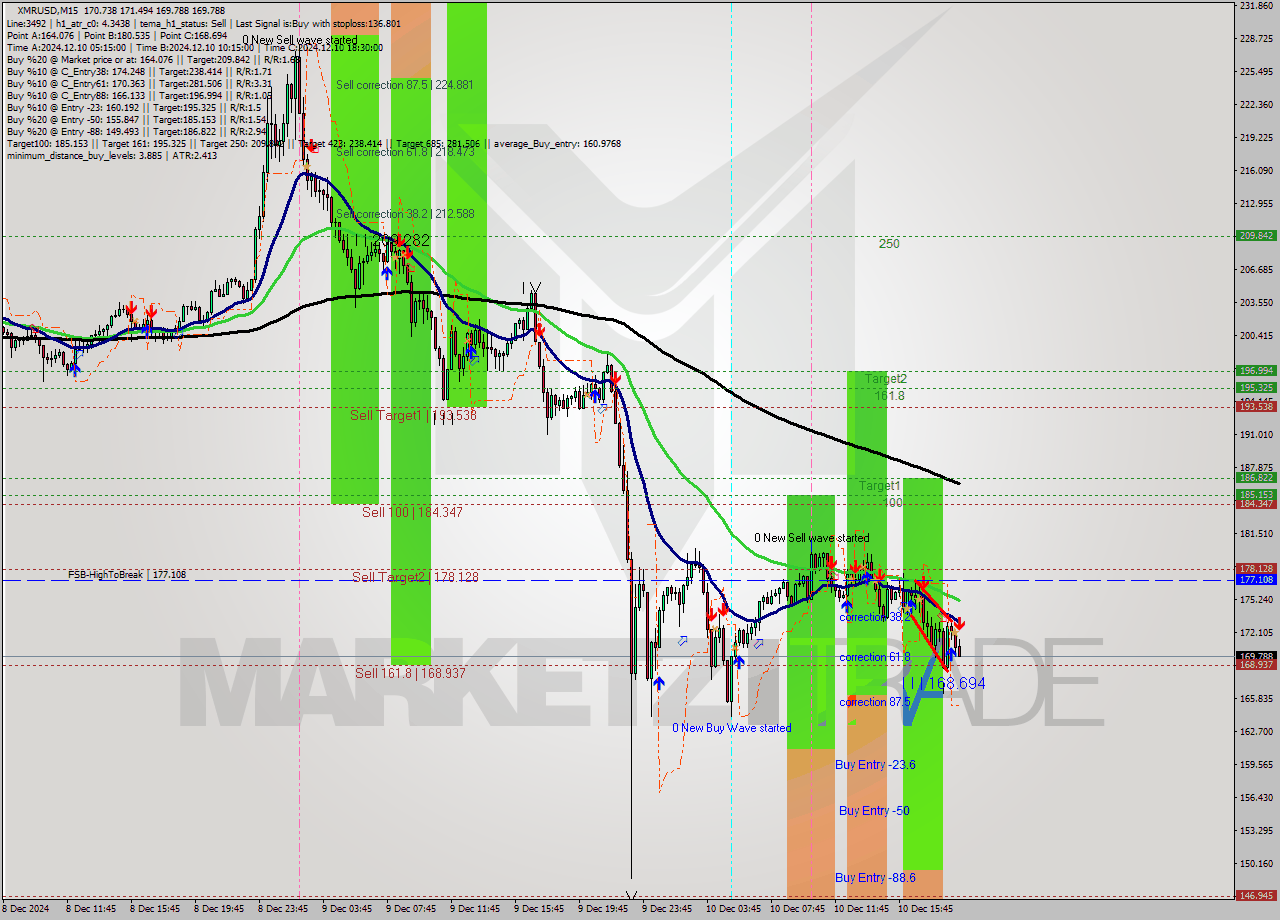1280x920 pixels.
Task: Select the 'Buy Entry -23.6' label
Action: [875, 765]
